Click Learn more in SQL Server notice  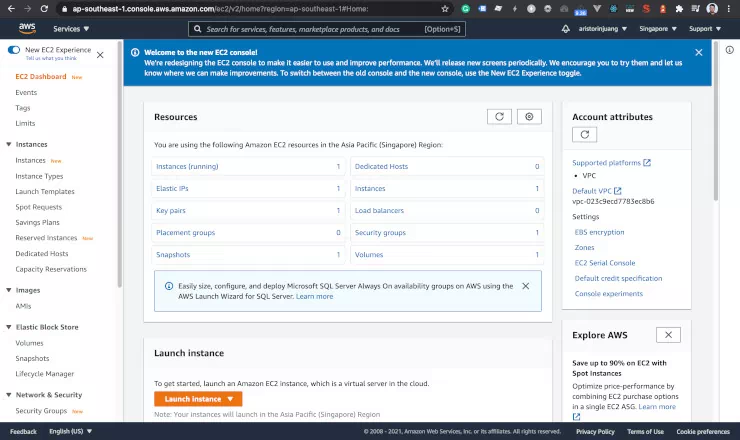click(x=314, y=296)
